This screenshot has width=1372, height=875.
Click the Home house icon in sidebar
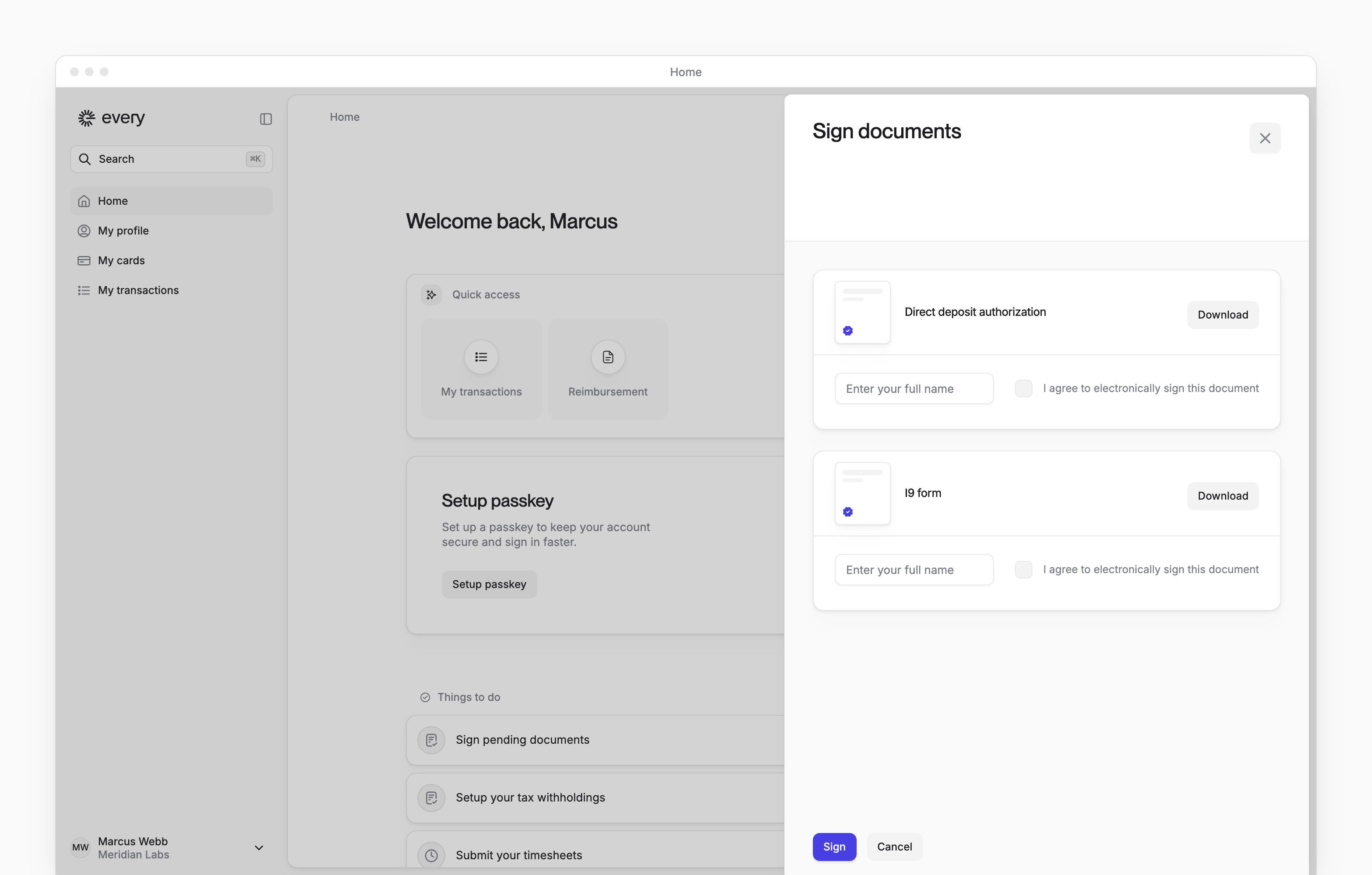coord(84,201)
